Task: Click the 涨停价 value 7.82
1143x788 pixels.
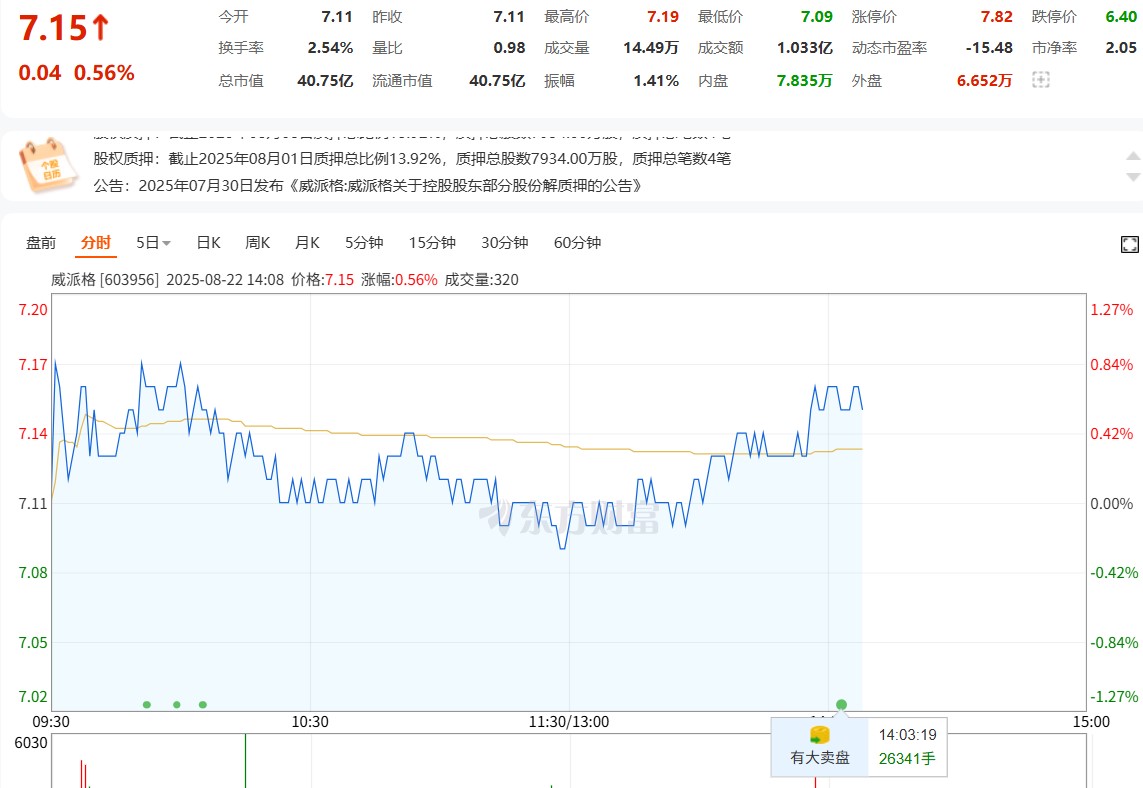Action: click(x=996, y=16)
